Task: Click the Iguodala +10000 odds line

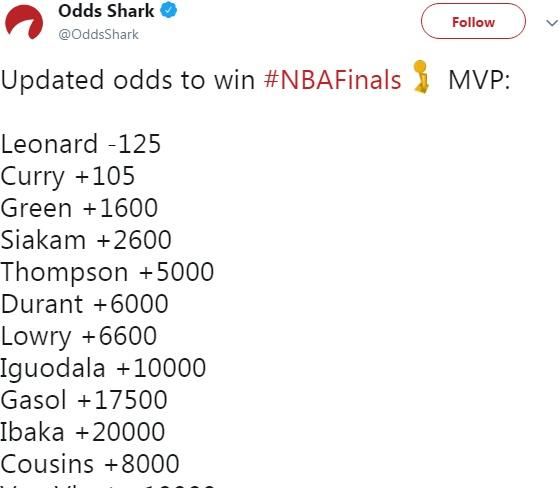Action: (x=103, y=368)
